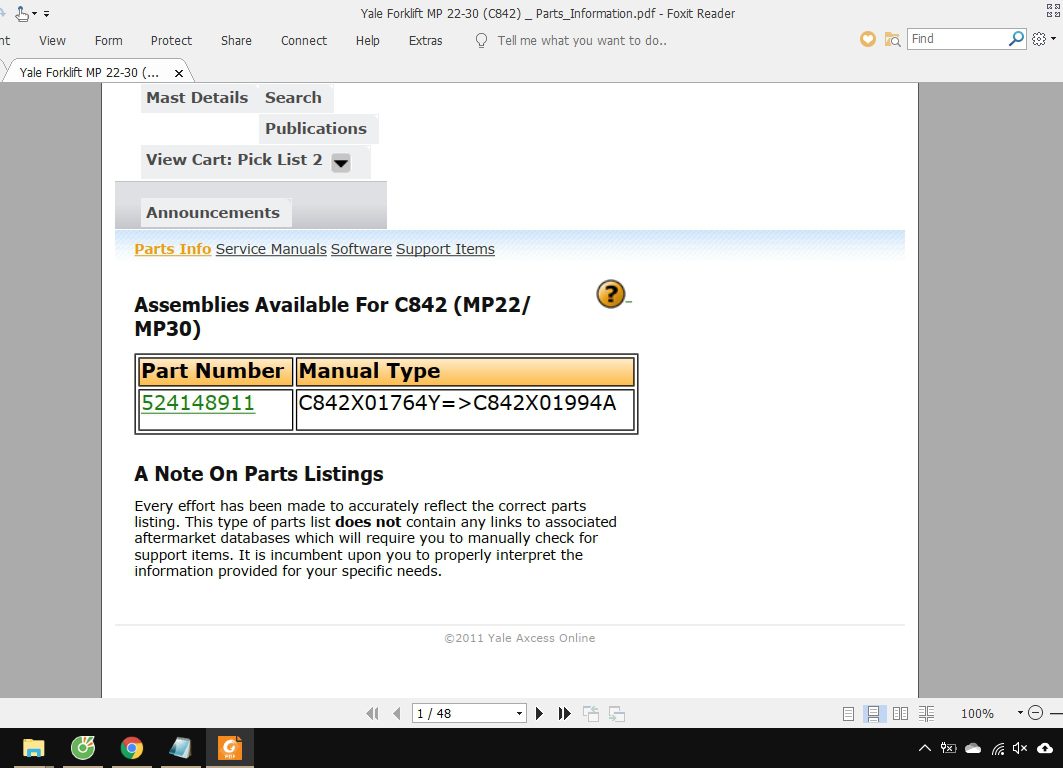Open part number 524148911 link

coord(198,403)
